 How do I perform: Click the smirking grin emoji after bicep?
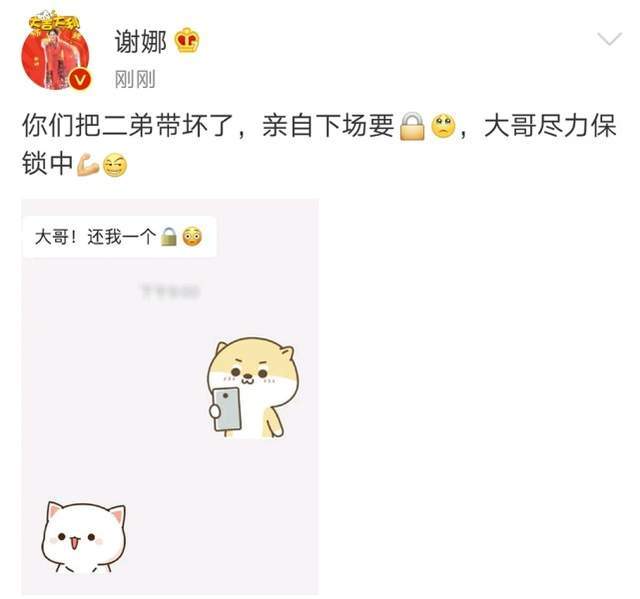pos(115,165)
